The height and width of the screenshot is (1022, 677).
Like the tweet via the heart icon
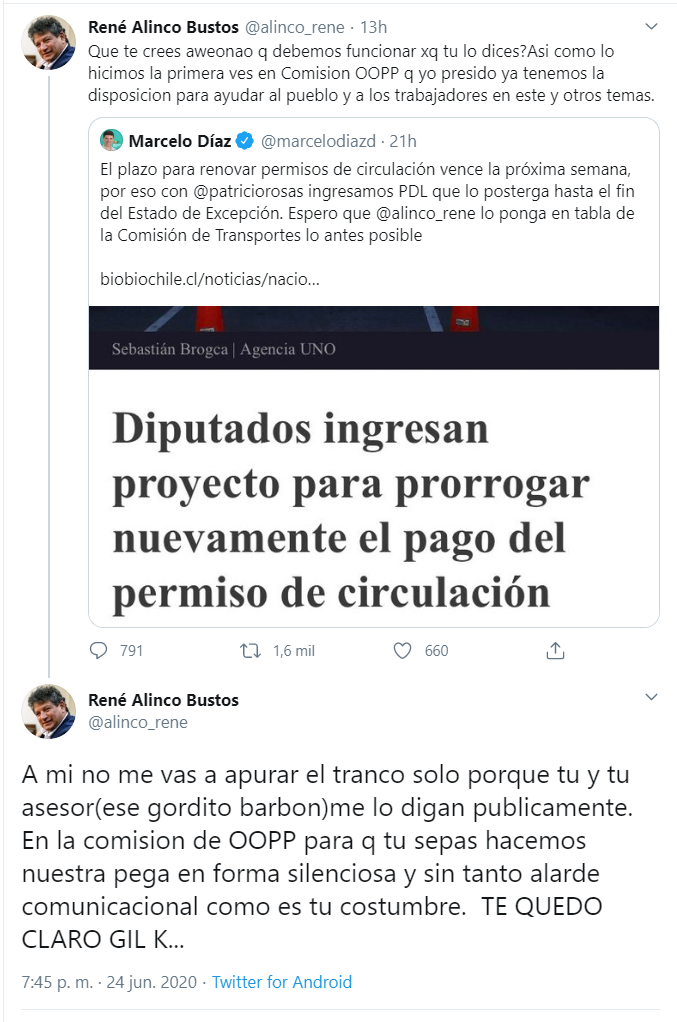403,650
